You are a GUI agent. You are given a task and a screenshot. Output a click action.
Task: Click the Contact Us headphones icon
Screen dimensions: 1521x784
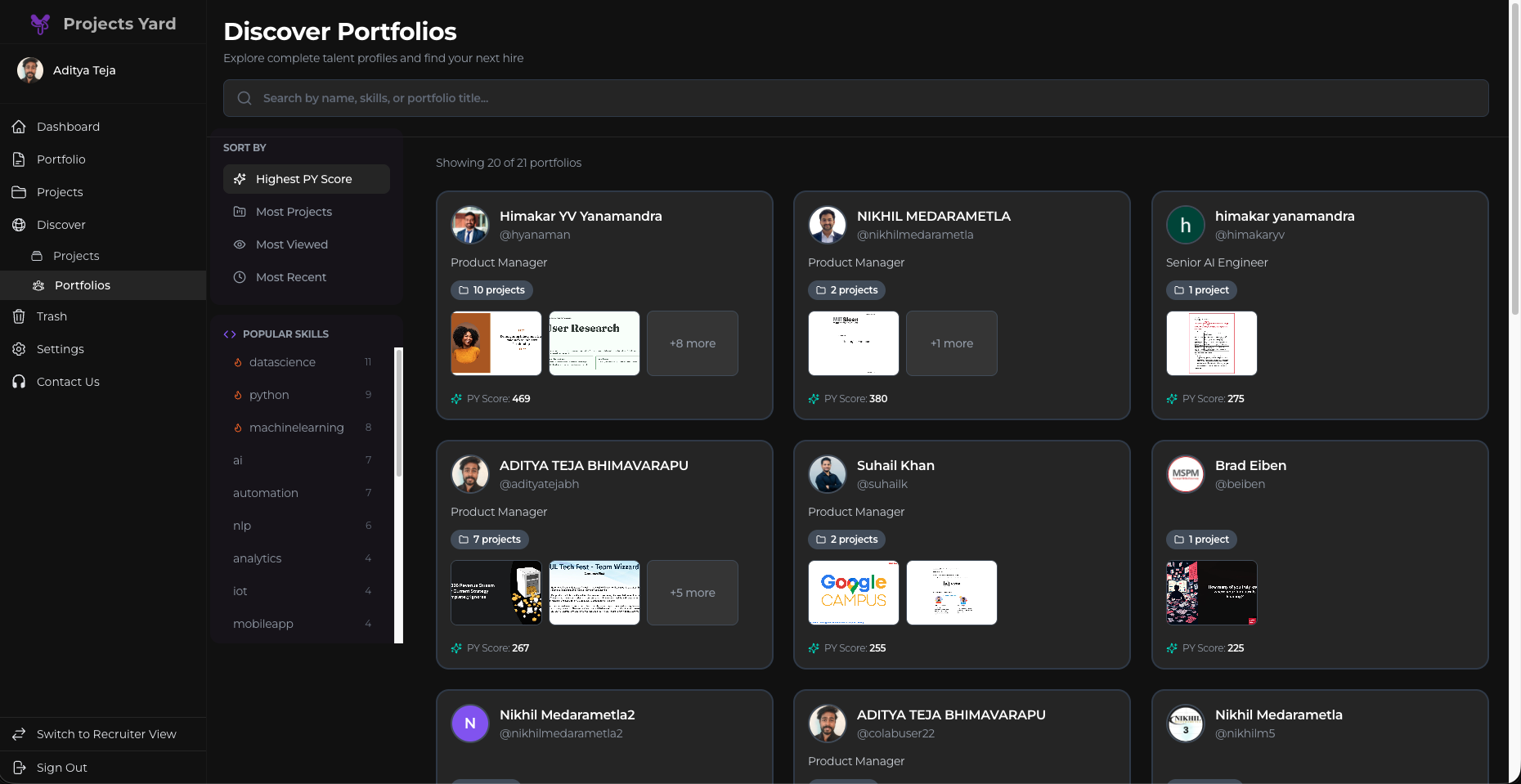(x=19, y=382)
